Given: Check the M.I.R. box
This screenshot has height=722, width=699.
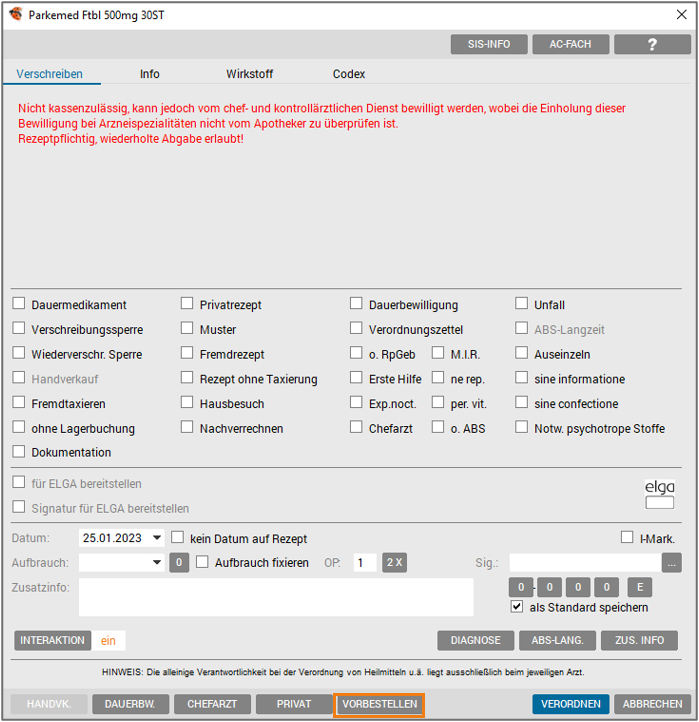Looking at the screenshot, I should tap(438, 353).
